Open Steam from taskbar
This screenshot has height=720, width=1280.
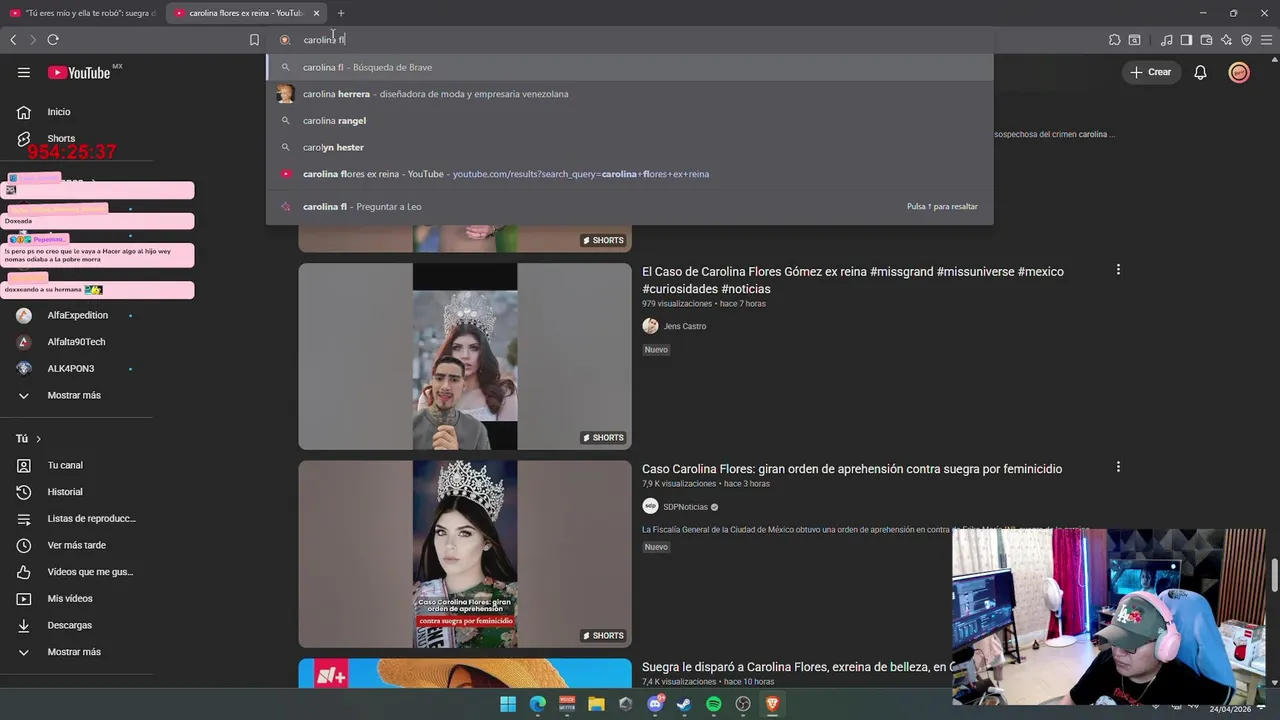(x=684, y=704)
